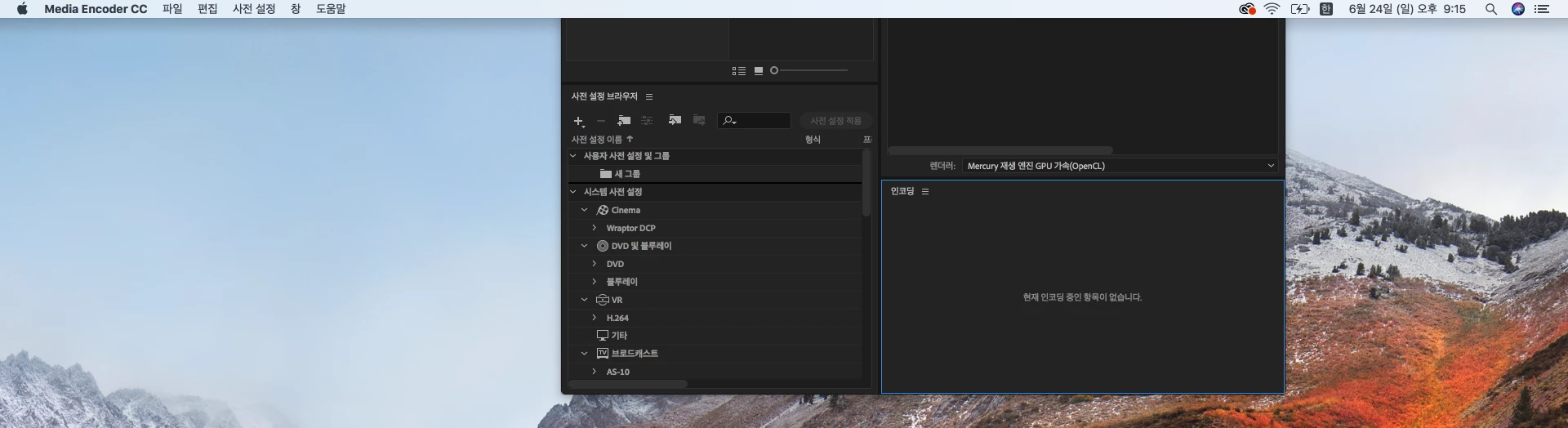Expand the Wraptor DCP group
1568x428 pixels.
(595, 228)
